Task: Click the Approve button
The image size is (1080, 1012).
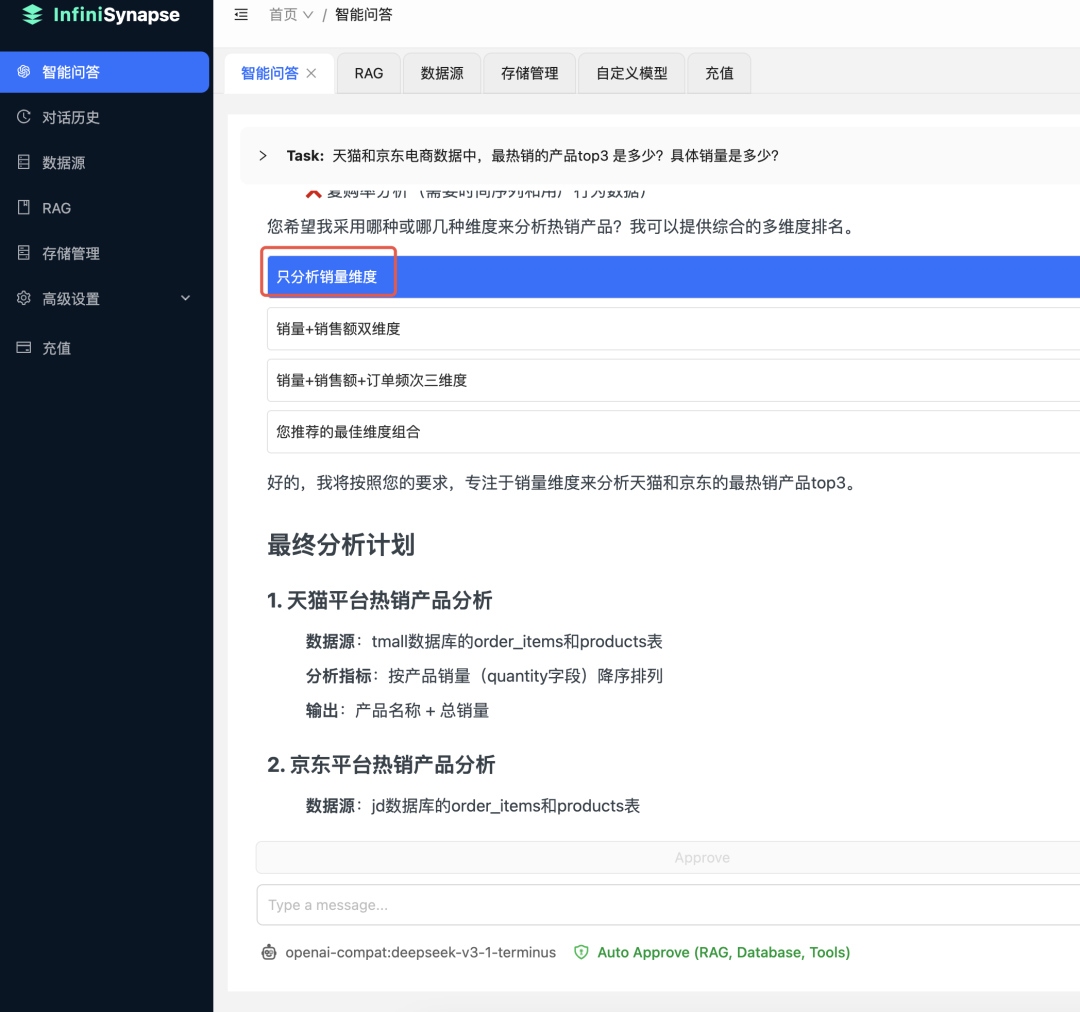Action: pos(668,858)
